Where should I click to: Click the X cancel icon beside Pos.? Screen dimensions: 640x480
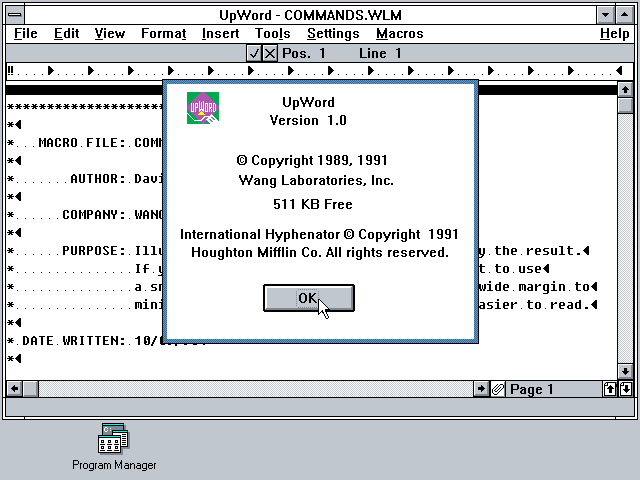click(x=270, y=53)
